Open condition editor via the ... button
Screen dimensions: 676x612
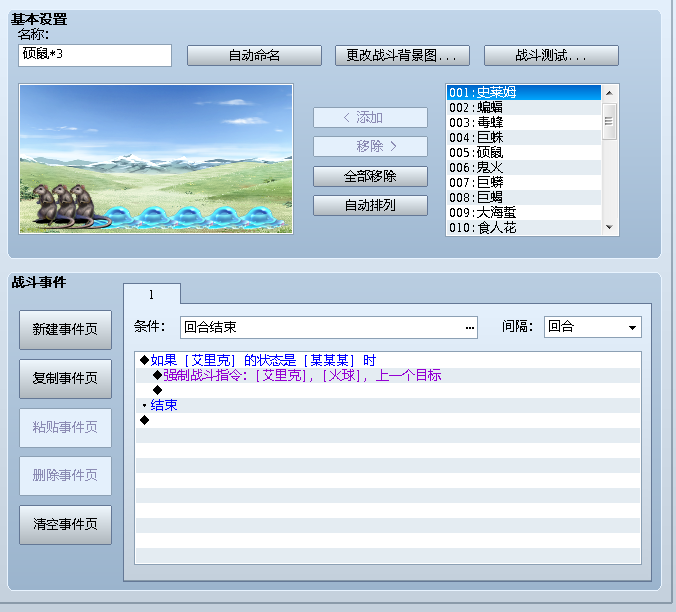pyautogui.click(x=469, y=328)
